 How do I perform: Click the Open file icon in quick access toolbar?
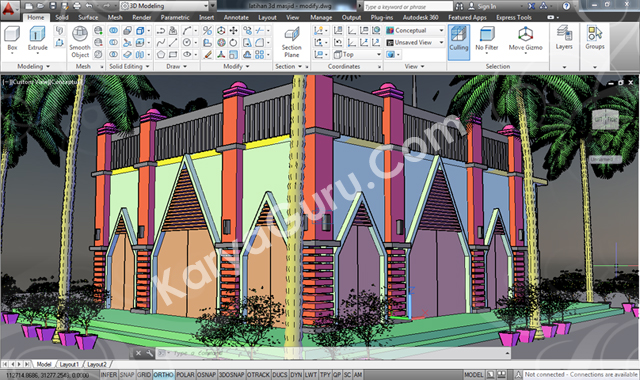pyautogui.click(x=40, y=6)
